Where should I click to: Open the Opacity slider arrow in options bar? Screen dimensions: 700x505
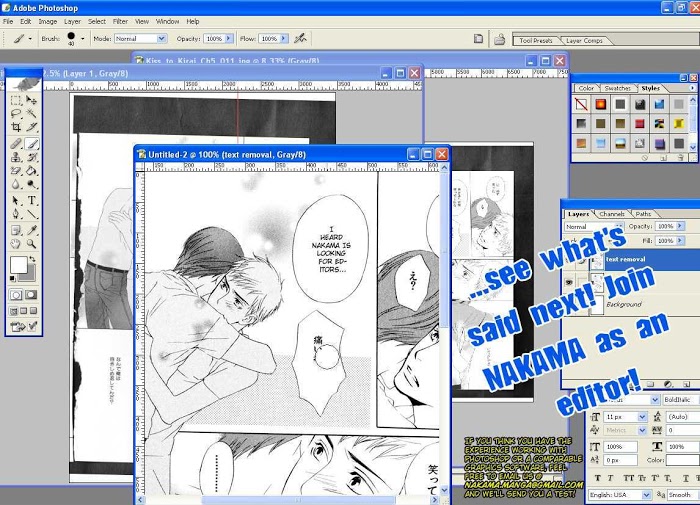(x=227, y=38)
